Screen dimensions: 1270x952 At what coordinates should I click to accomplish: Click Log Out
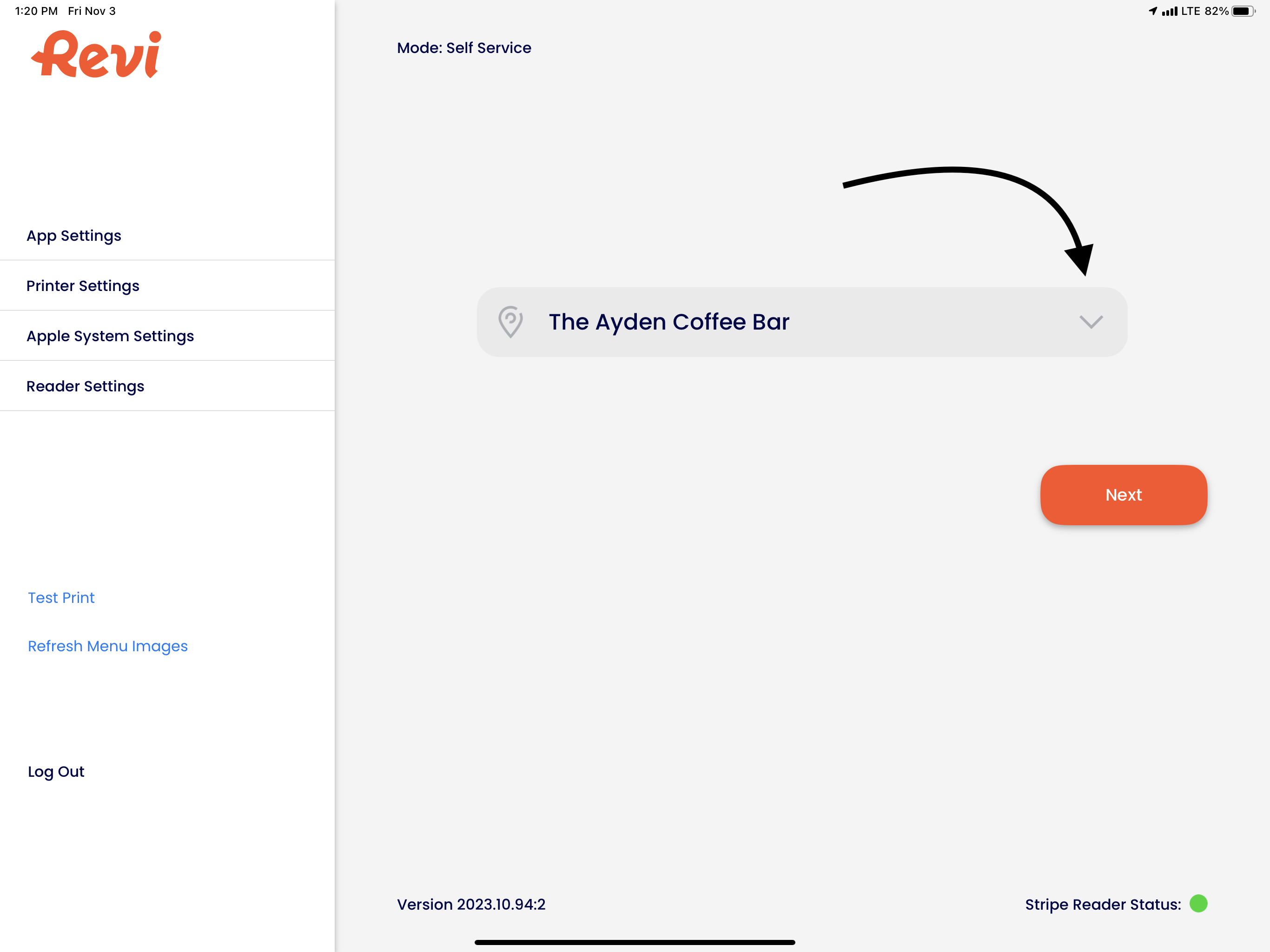(x=56, y=772)
